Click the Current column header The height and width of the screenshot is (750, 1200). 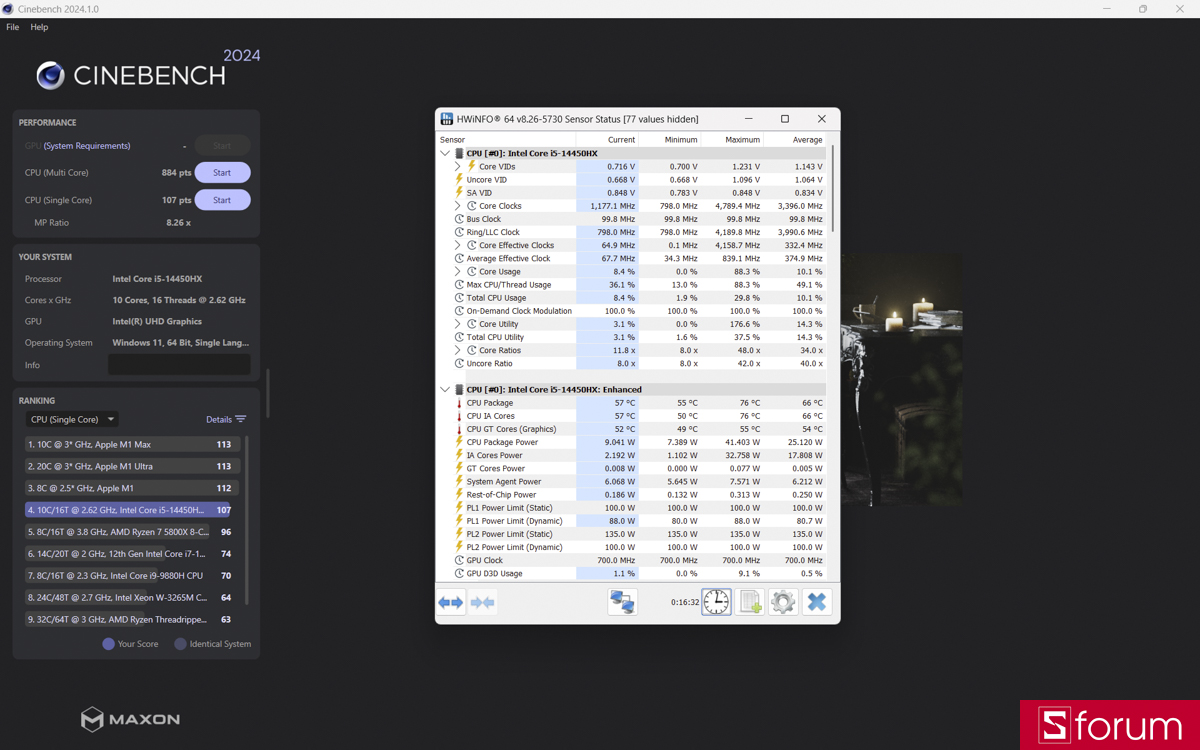click(607, 140)
